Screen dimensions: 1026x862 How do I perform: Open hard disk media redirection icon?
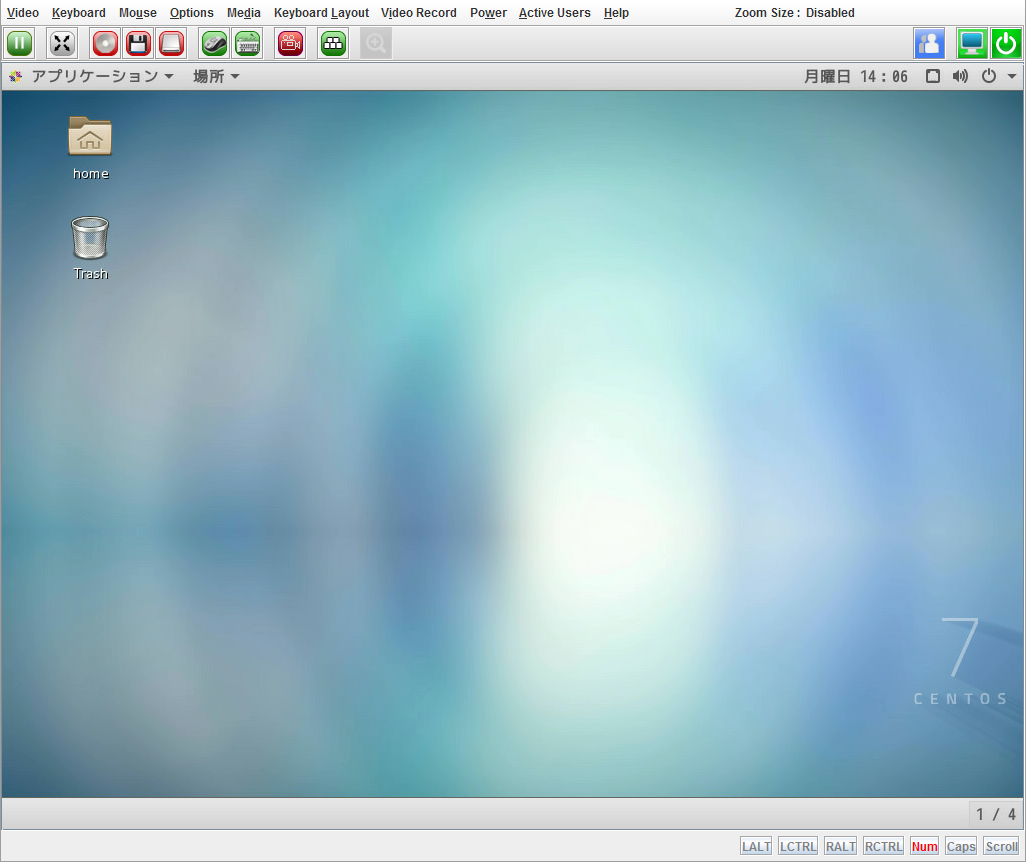171,44
